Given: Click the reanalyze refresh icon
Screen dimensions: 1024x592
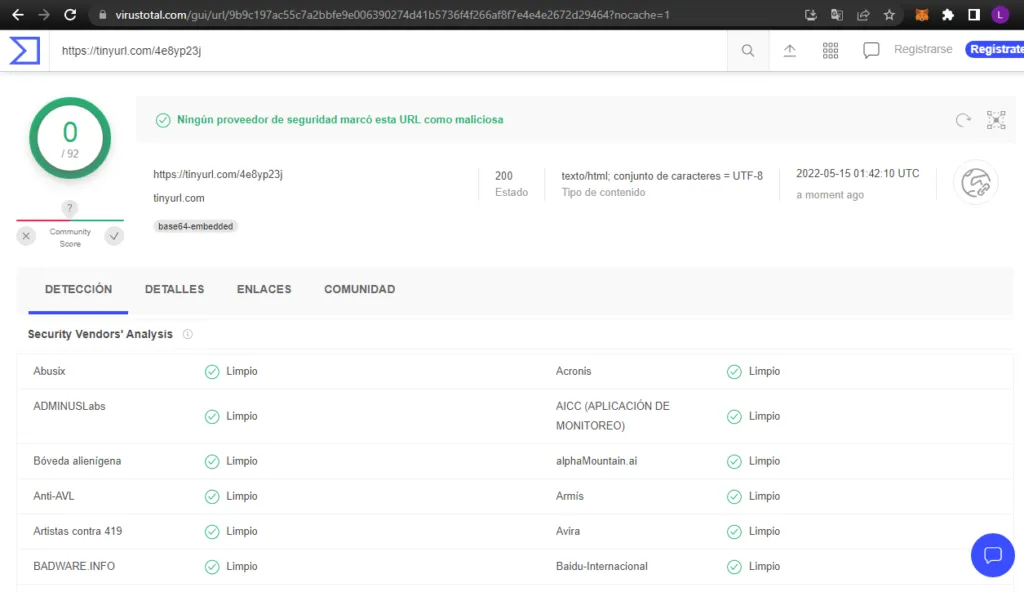Looking at the screenshot, I should point(963,120).
